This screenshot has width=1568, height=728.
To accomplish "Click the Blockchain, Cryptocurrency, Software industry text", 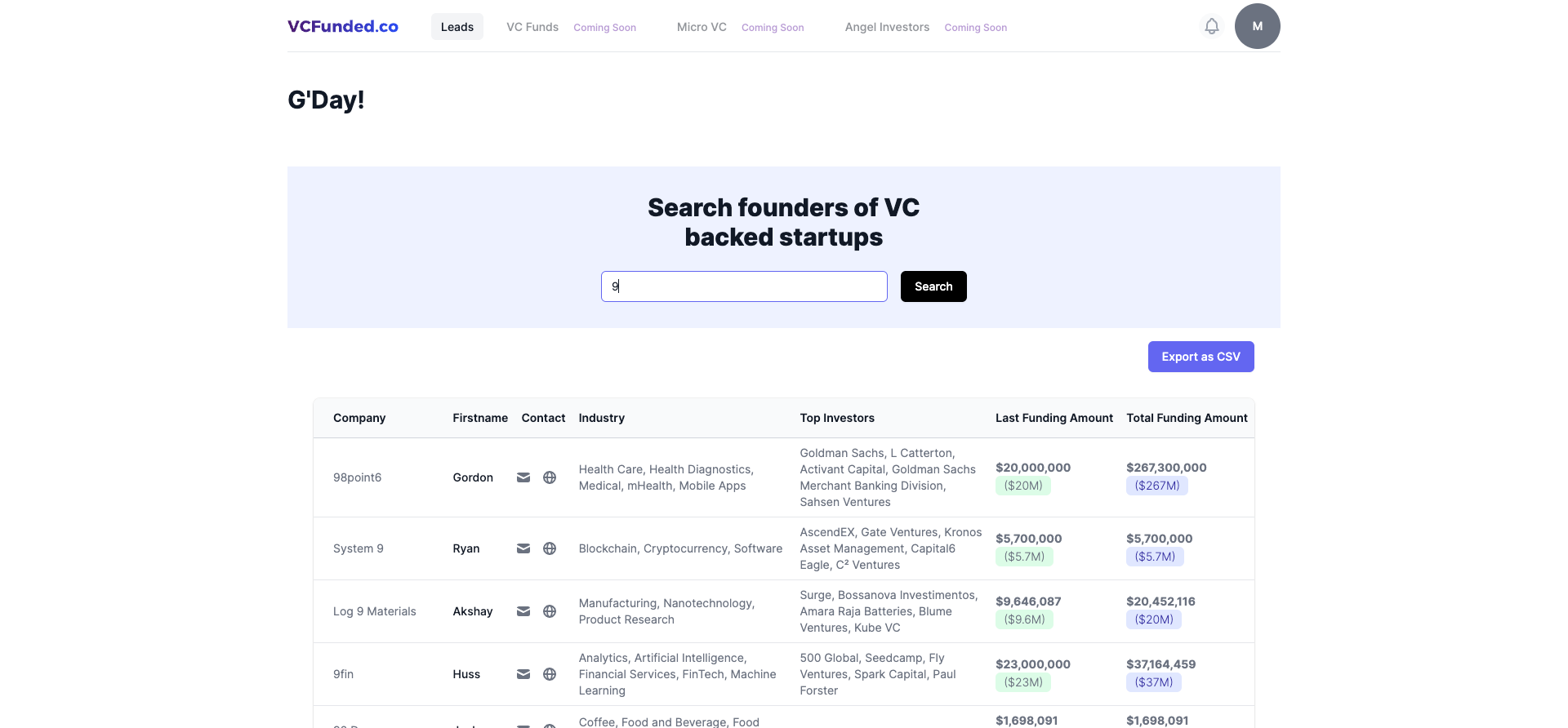I will (680, 548).
